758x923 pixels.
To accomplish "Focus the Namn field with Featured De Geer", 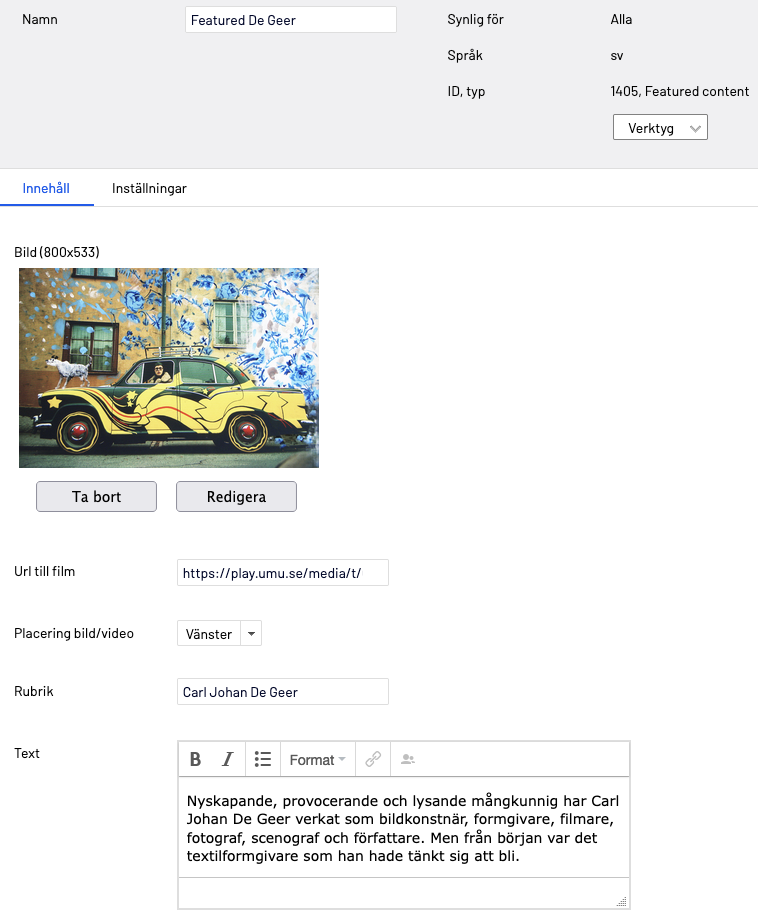I will click(x=291, y=20).
